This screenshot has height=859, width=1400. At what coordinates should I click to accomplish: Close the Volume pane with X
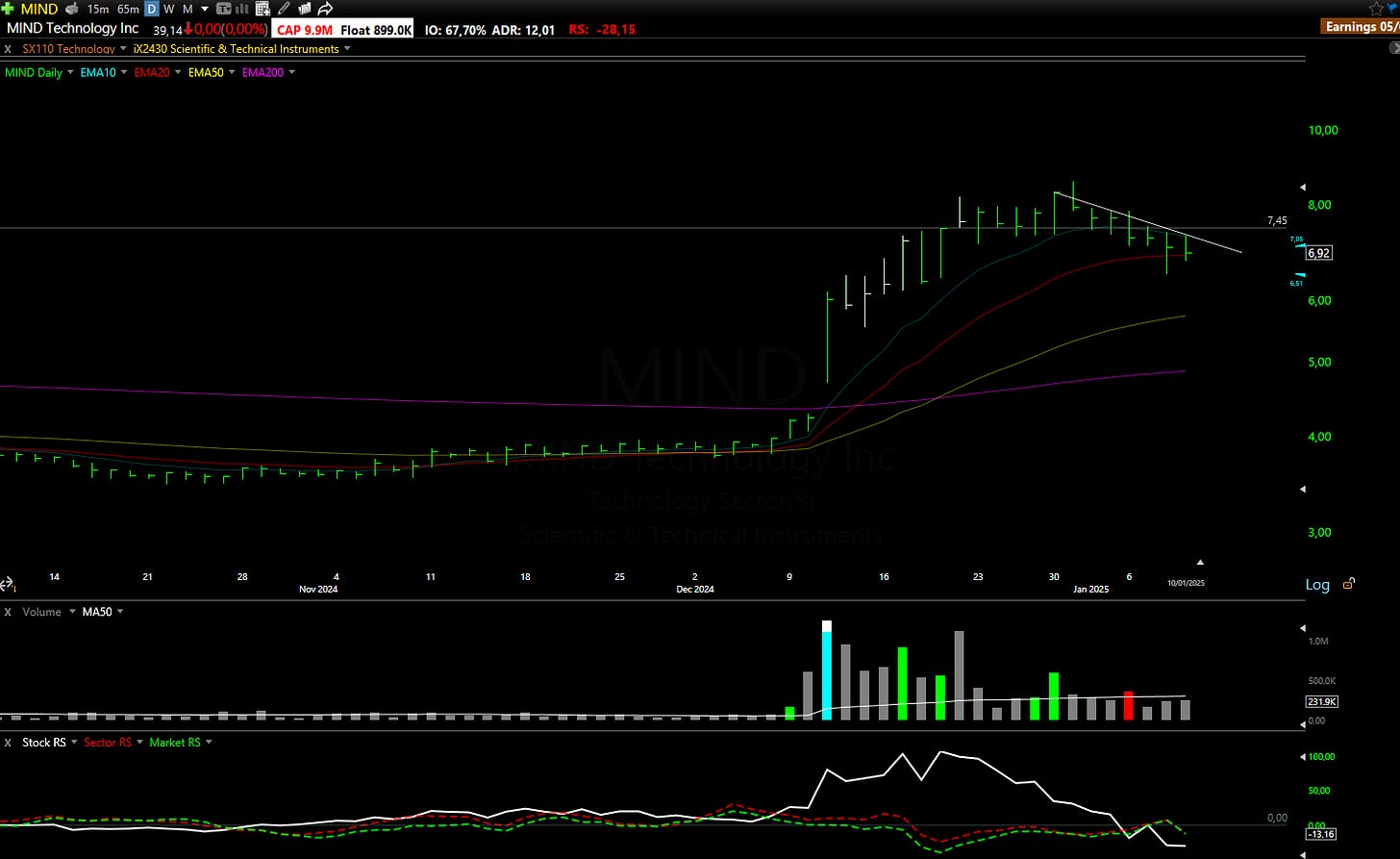[x=8, y=612]
